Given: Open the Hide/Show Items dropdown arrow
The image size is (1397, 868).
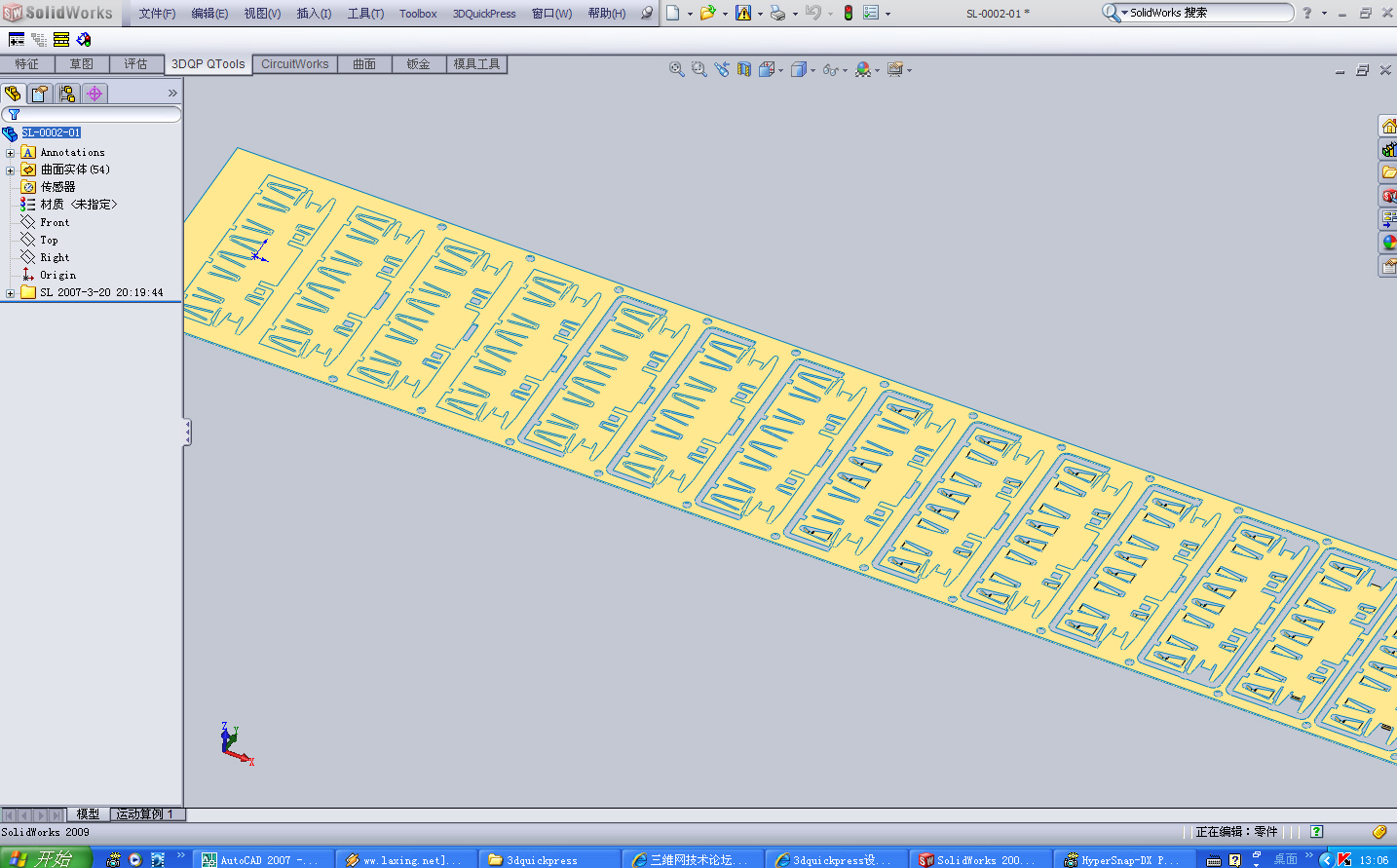Looking at the screenshot, I should coord(845,70).
